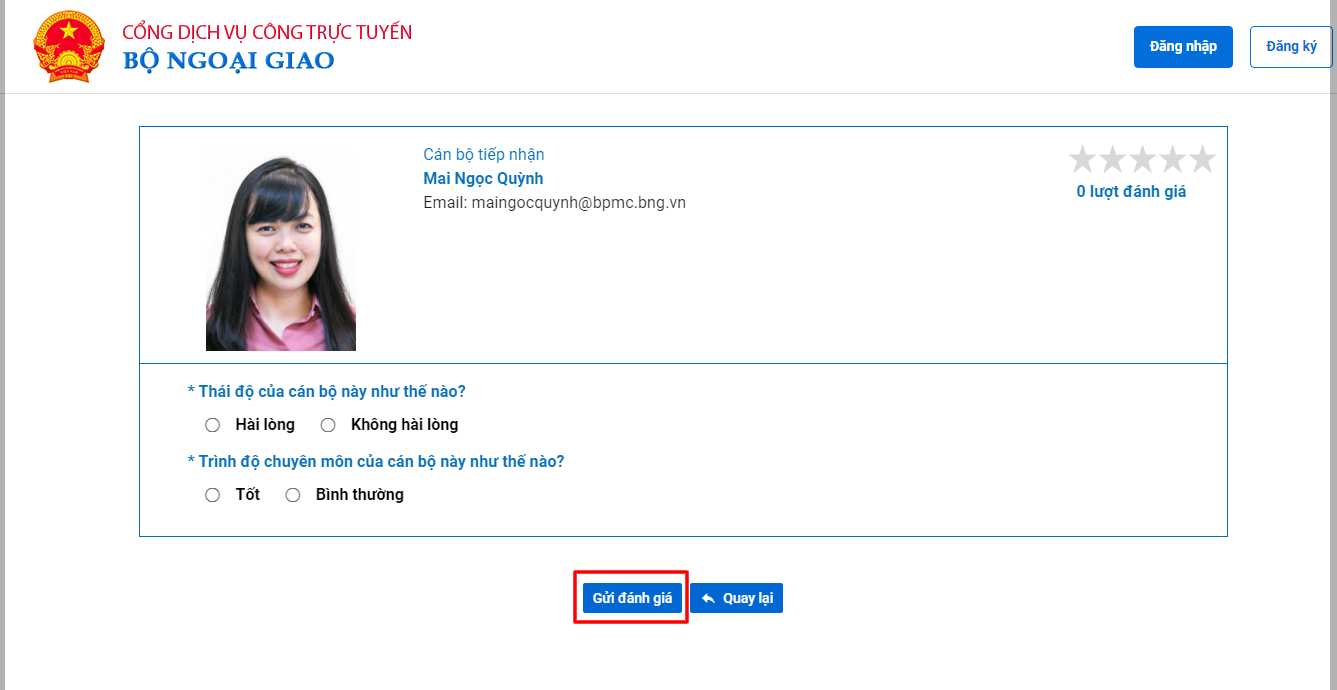
Task: Click the 'Cán bộ tiếp nhận' label
Action: (484, 155)
